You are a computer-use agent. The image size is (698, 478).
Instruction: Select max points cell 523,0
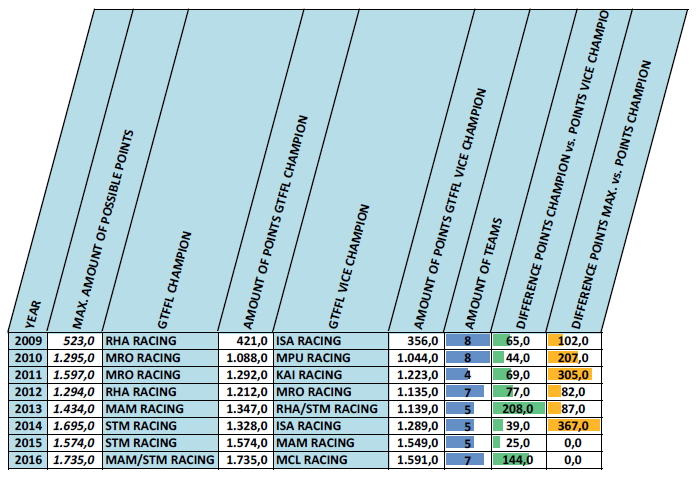[75, 341]
